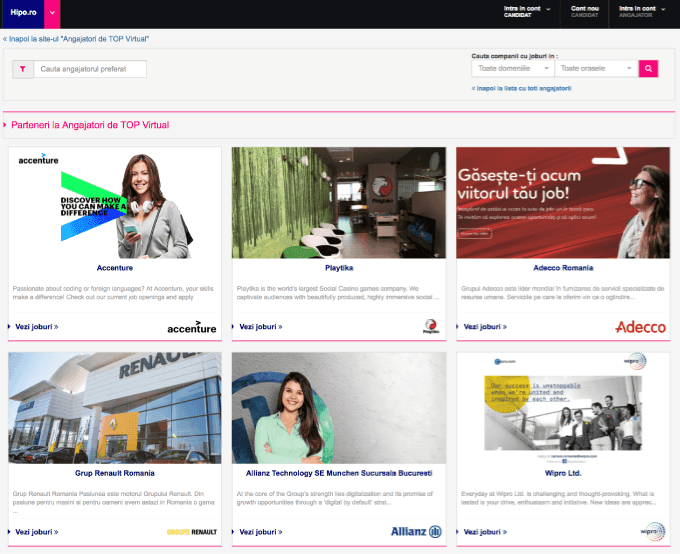680x554 pixels.
Task: Open the Playtika office banner image
Action: click(339, 203)
